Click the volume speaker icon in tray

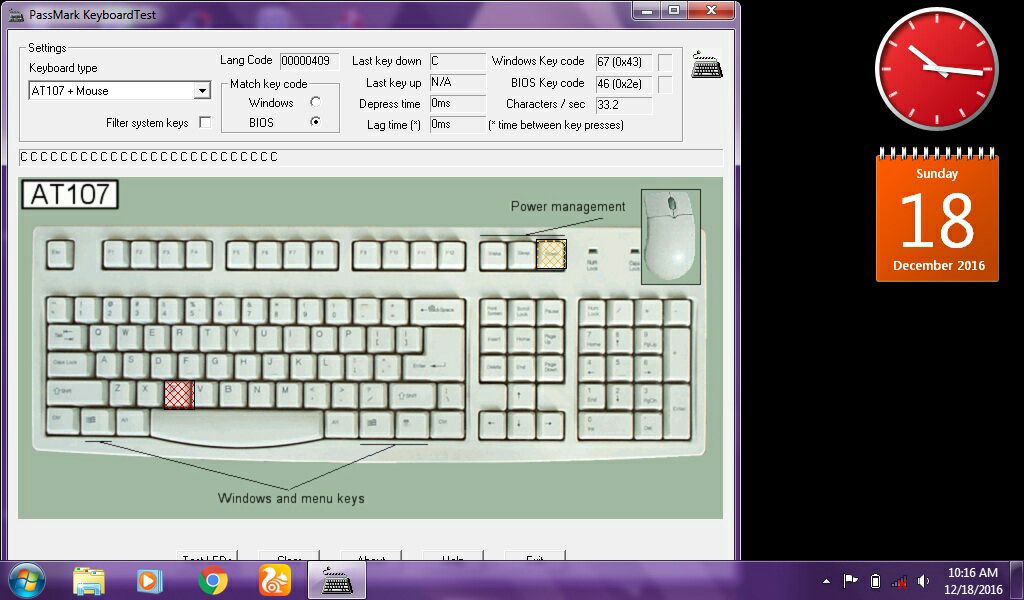923,580
